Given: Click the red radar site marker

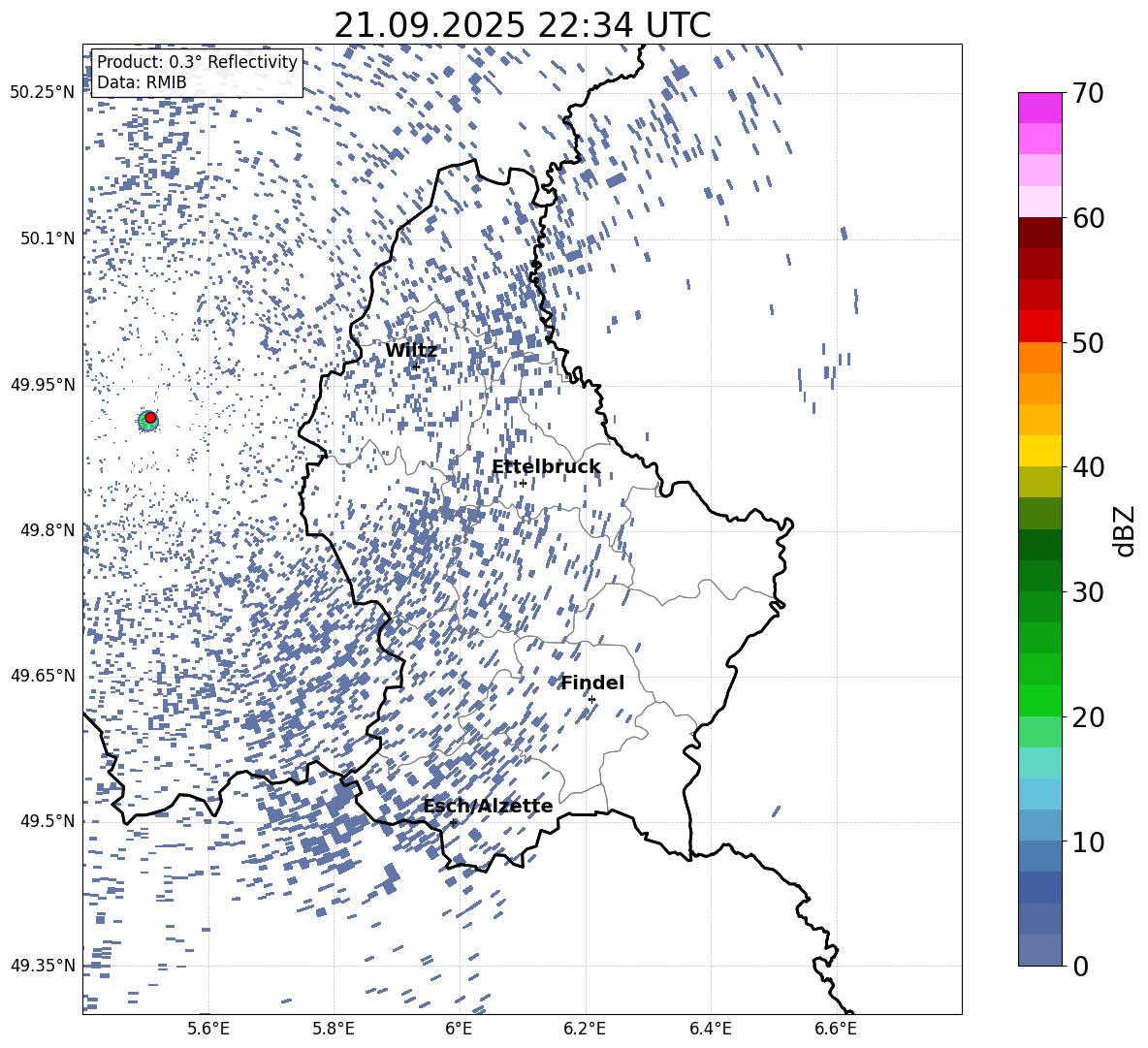Looking at the screenshot, I should coord(150,418).
